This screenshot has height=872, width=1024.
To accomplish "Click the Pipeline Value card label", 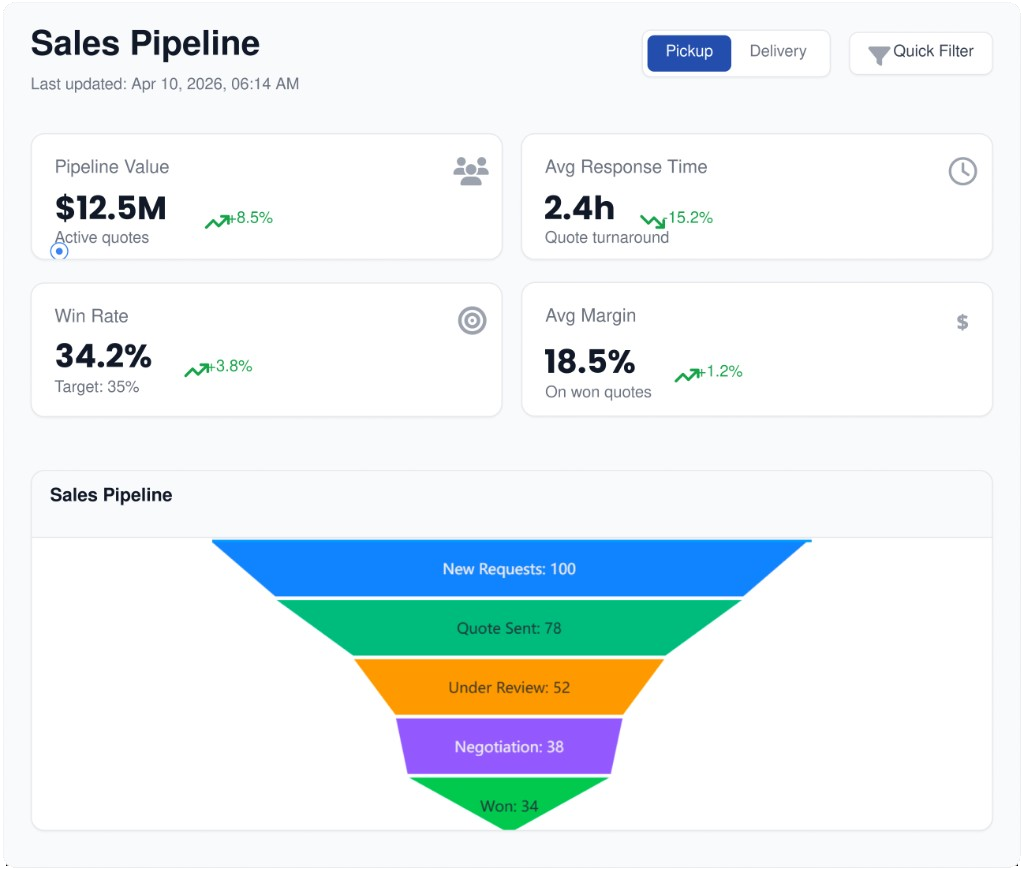I will point(112,167).
